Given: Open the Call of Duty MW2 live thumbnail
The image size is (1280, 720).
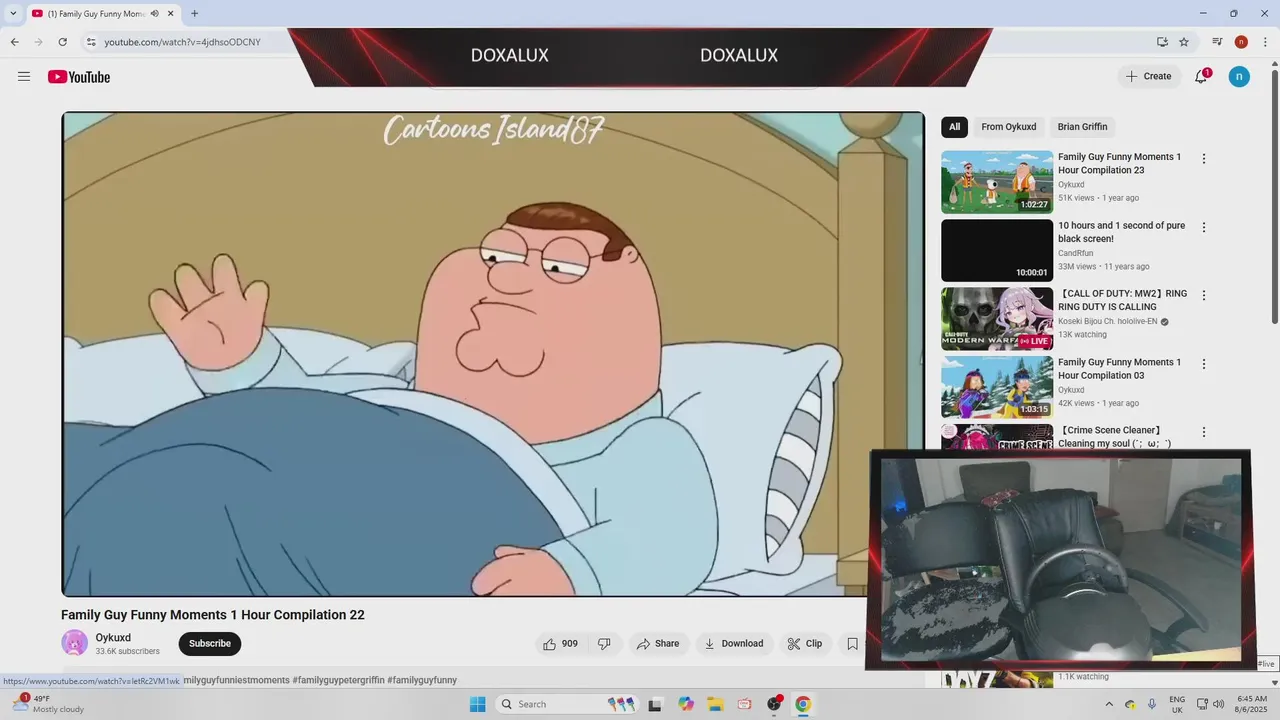Looking at the screenshot, I should (997, 319).
